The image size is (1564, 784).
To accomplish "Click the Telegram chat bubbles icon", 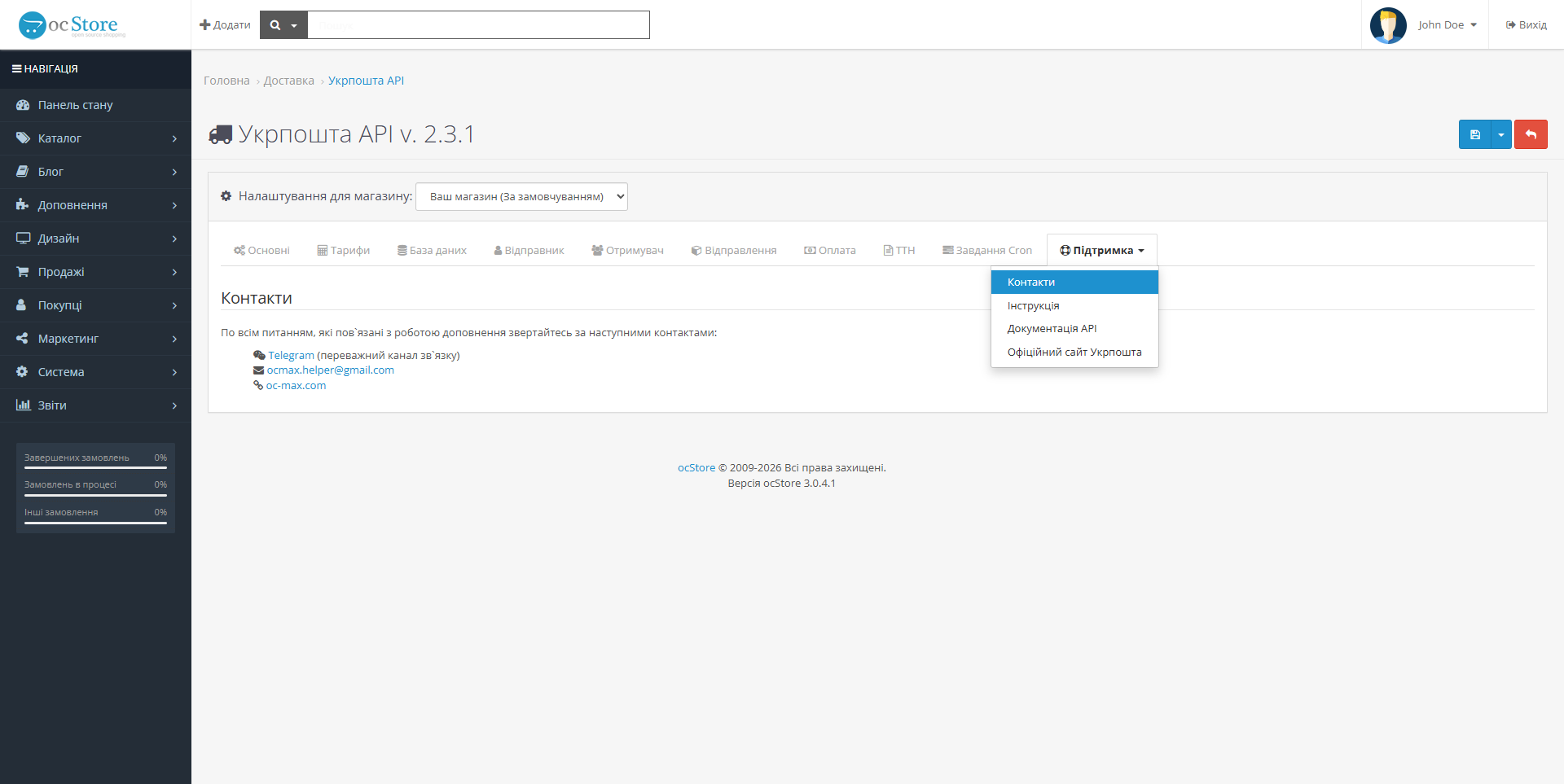I will pyautogui.click(x=259, y=356).
